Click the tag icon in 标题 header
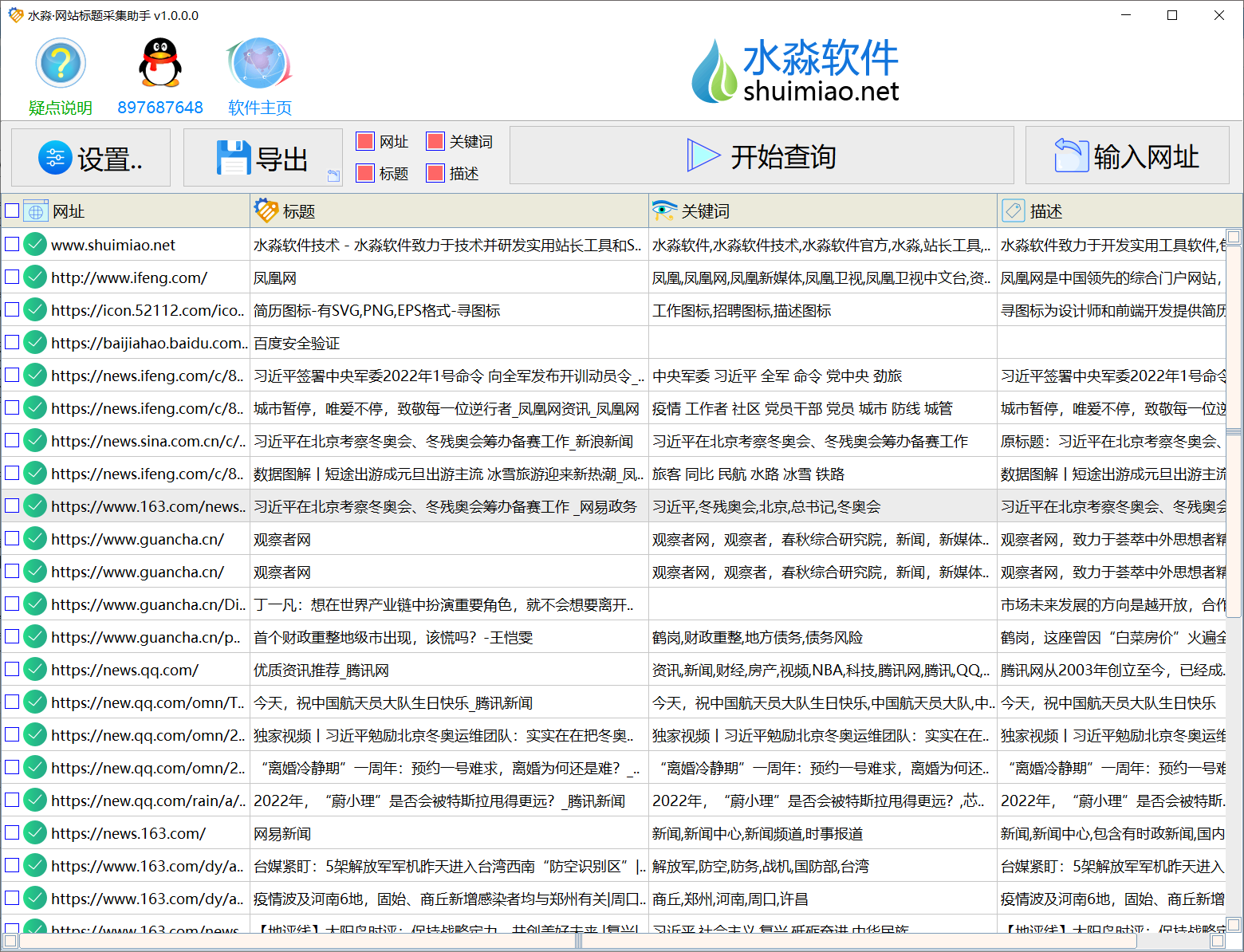Viewport: 1244px width, 952px height. [x=266, y=210]
